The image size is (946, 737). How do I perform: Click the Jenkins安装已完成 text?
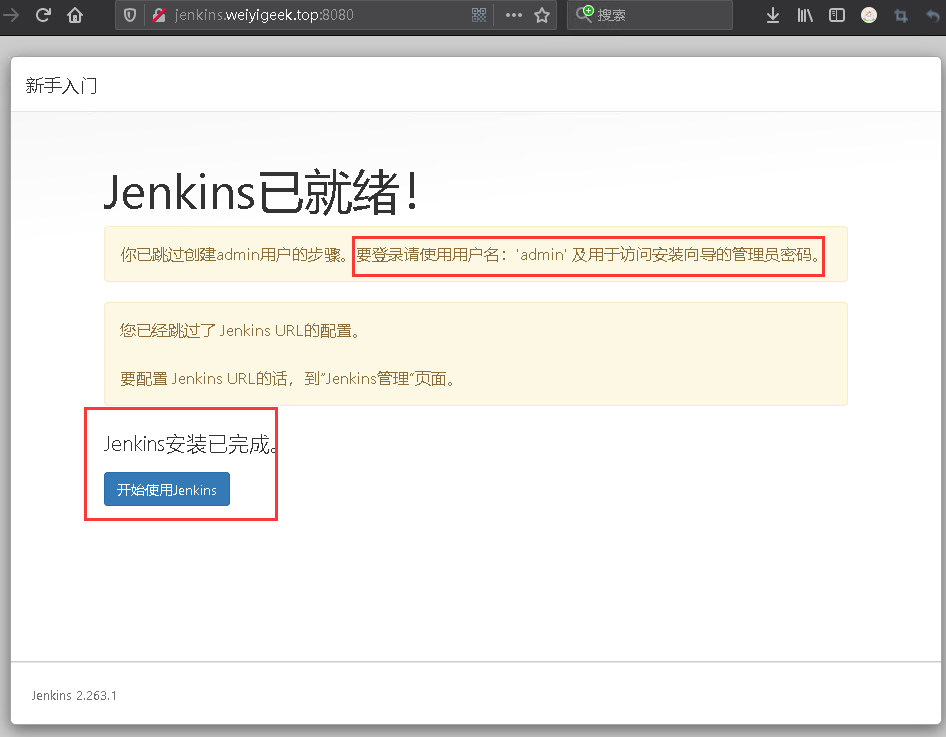190,444
